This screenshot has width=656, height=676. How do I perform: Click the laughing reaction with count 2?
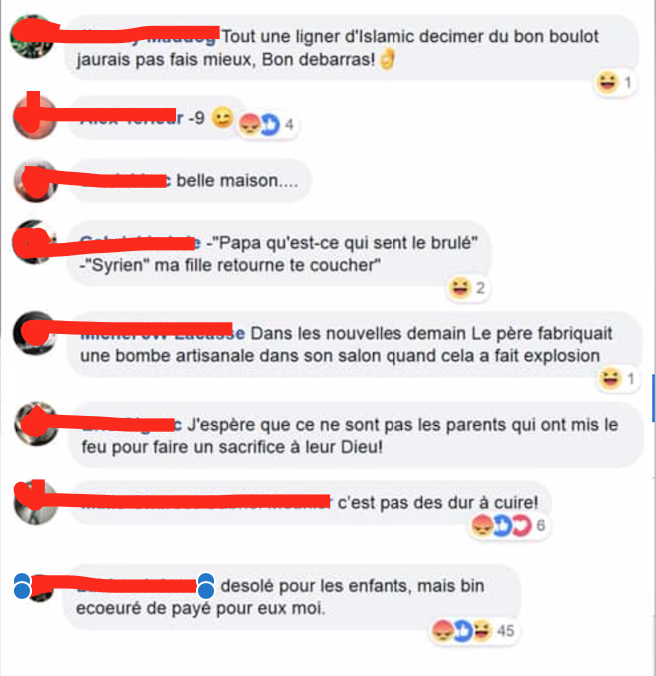tap(459, 288)
